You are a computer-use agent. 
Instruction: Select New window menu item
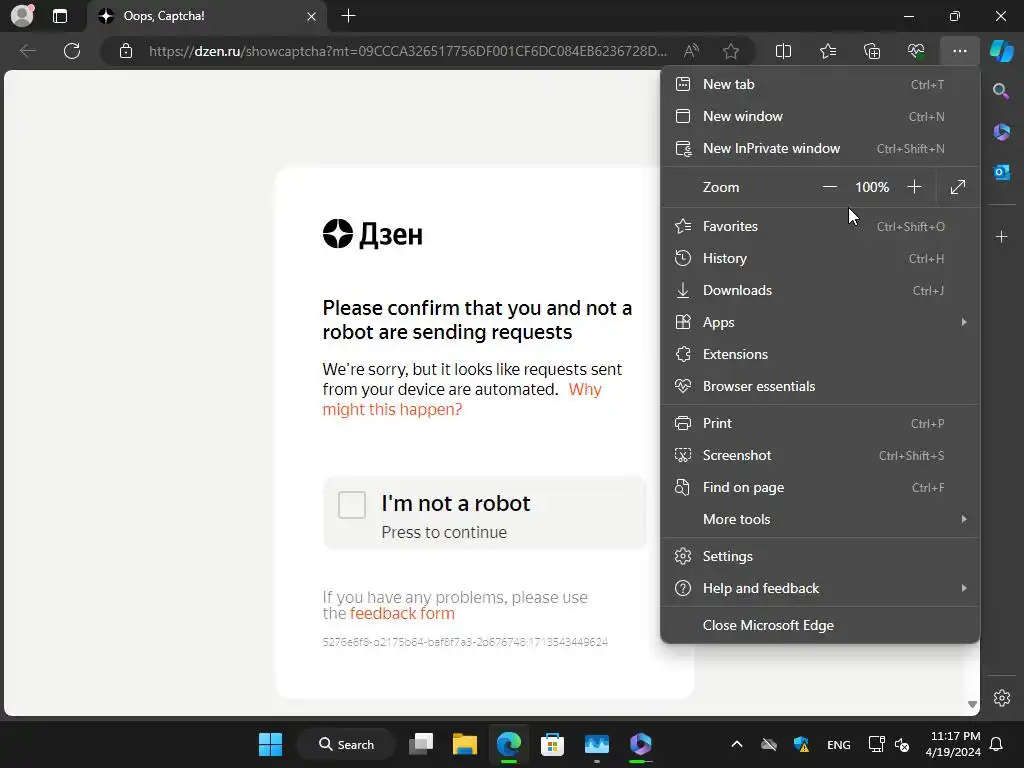click(820, 116)
